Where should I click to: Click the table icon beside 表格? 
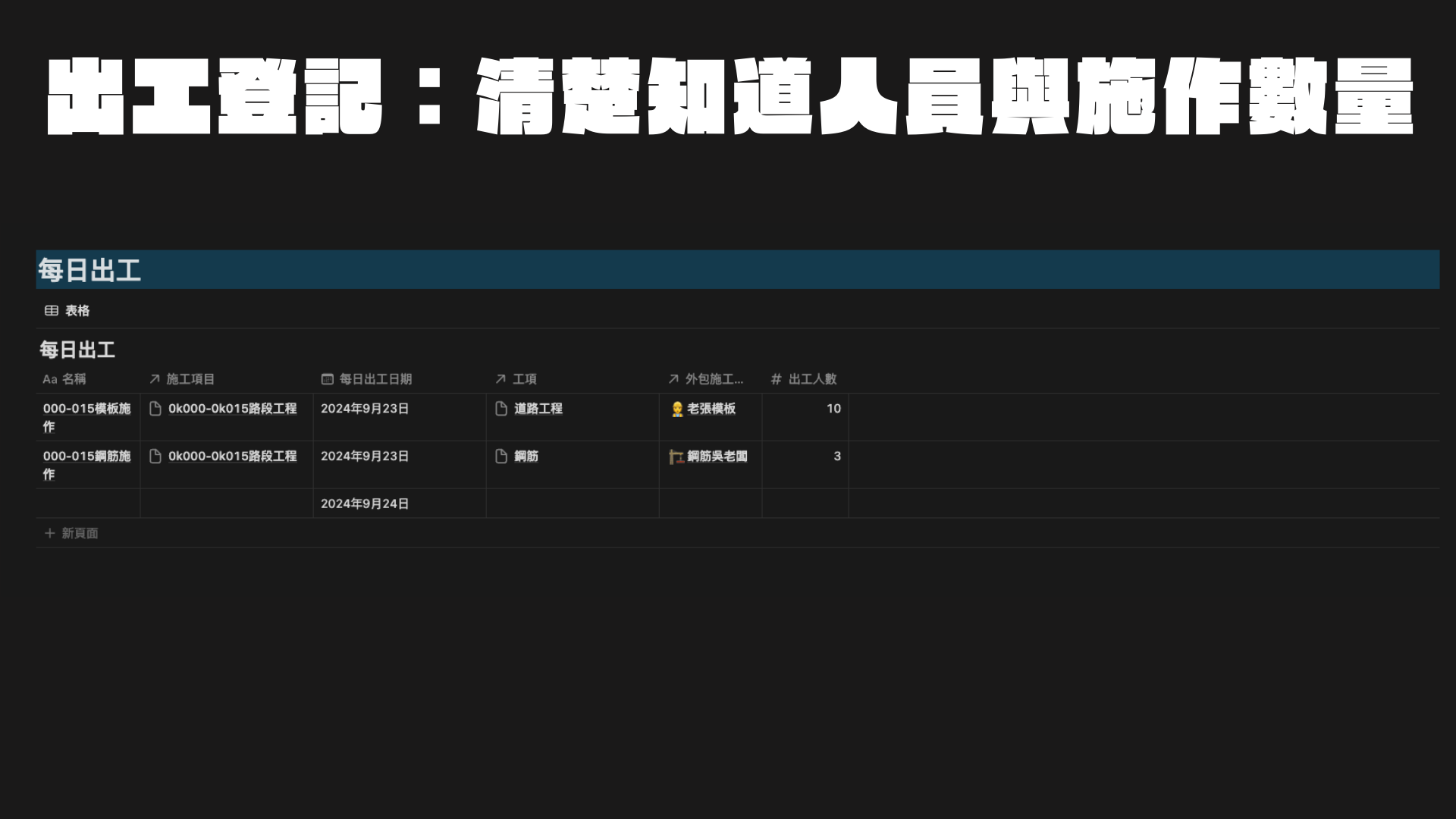coord(52,311)
